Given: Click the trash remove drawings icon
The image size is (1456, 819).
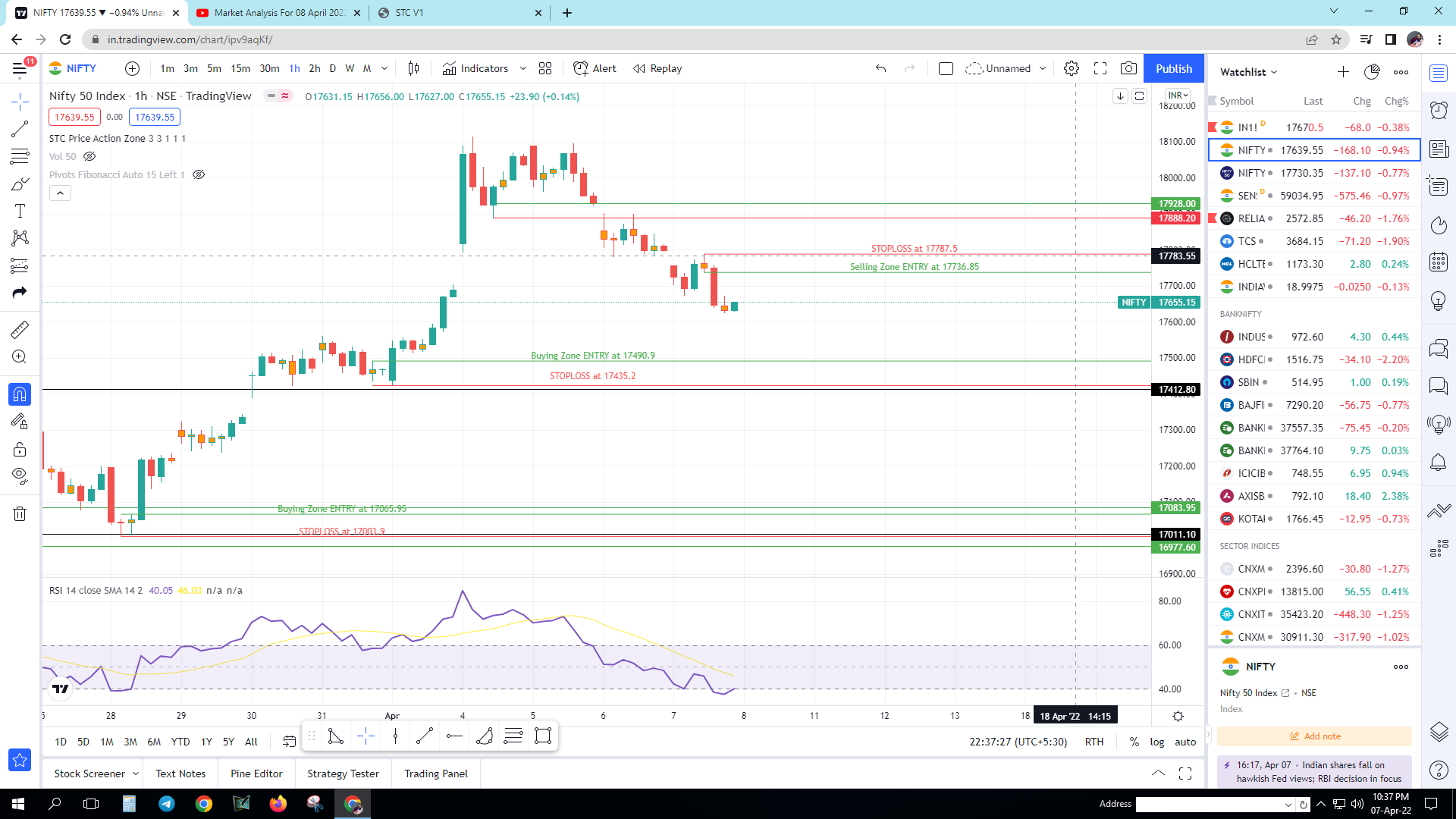Looking at the screenshot, I should tap(20, 514).
